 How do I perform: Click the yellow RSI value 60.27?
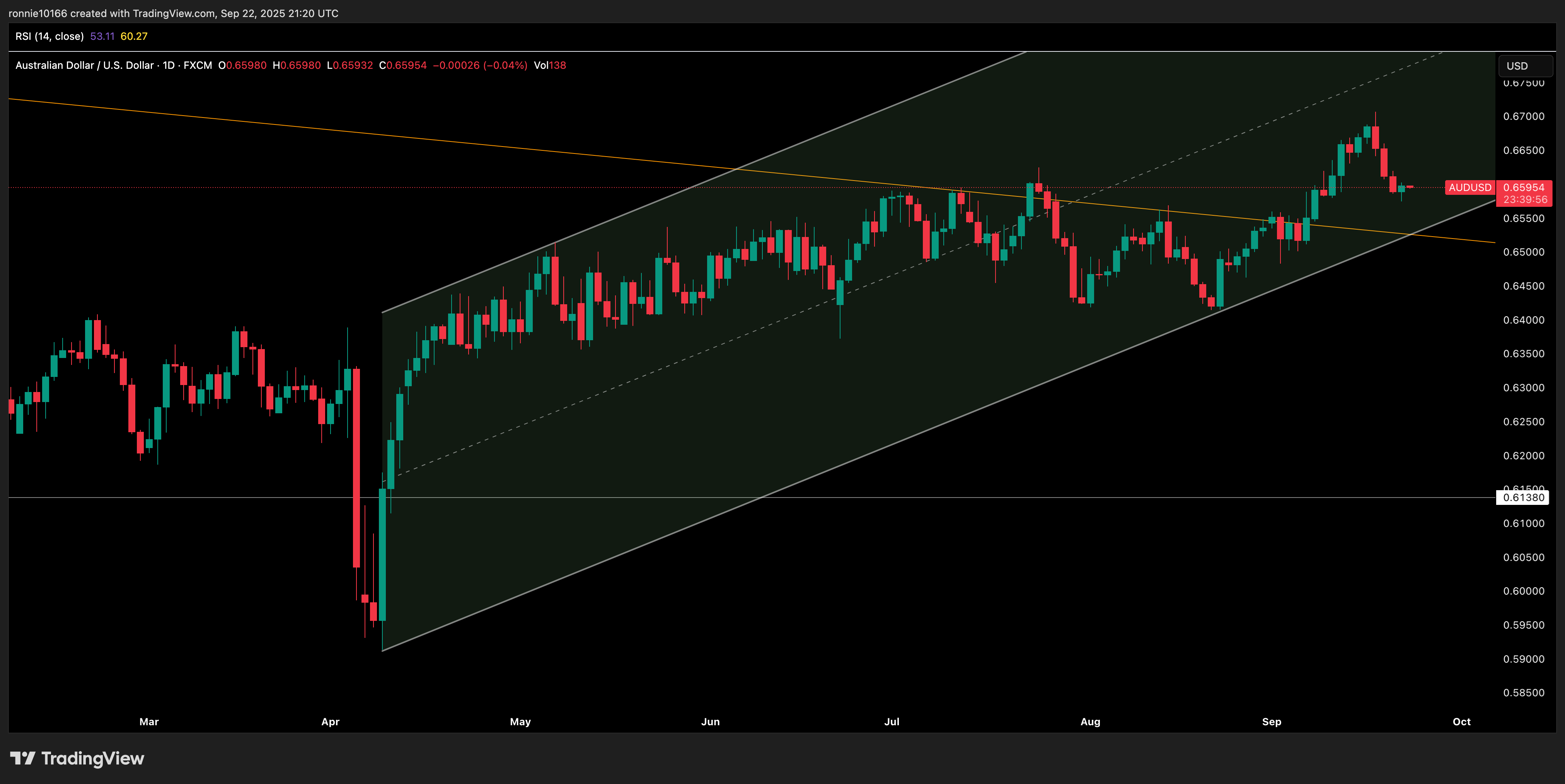pyautogui.click(x=134, y=36)
